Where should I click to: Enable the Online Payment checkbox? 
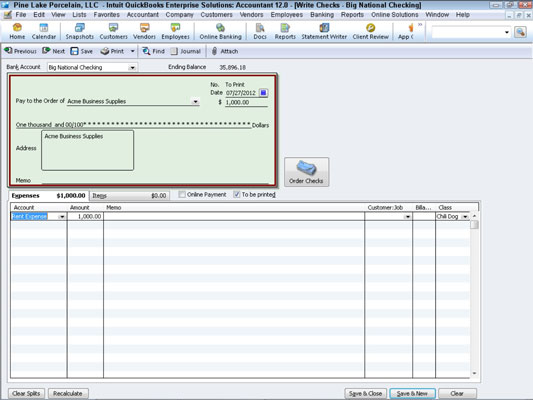[182, 194]
